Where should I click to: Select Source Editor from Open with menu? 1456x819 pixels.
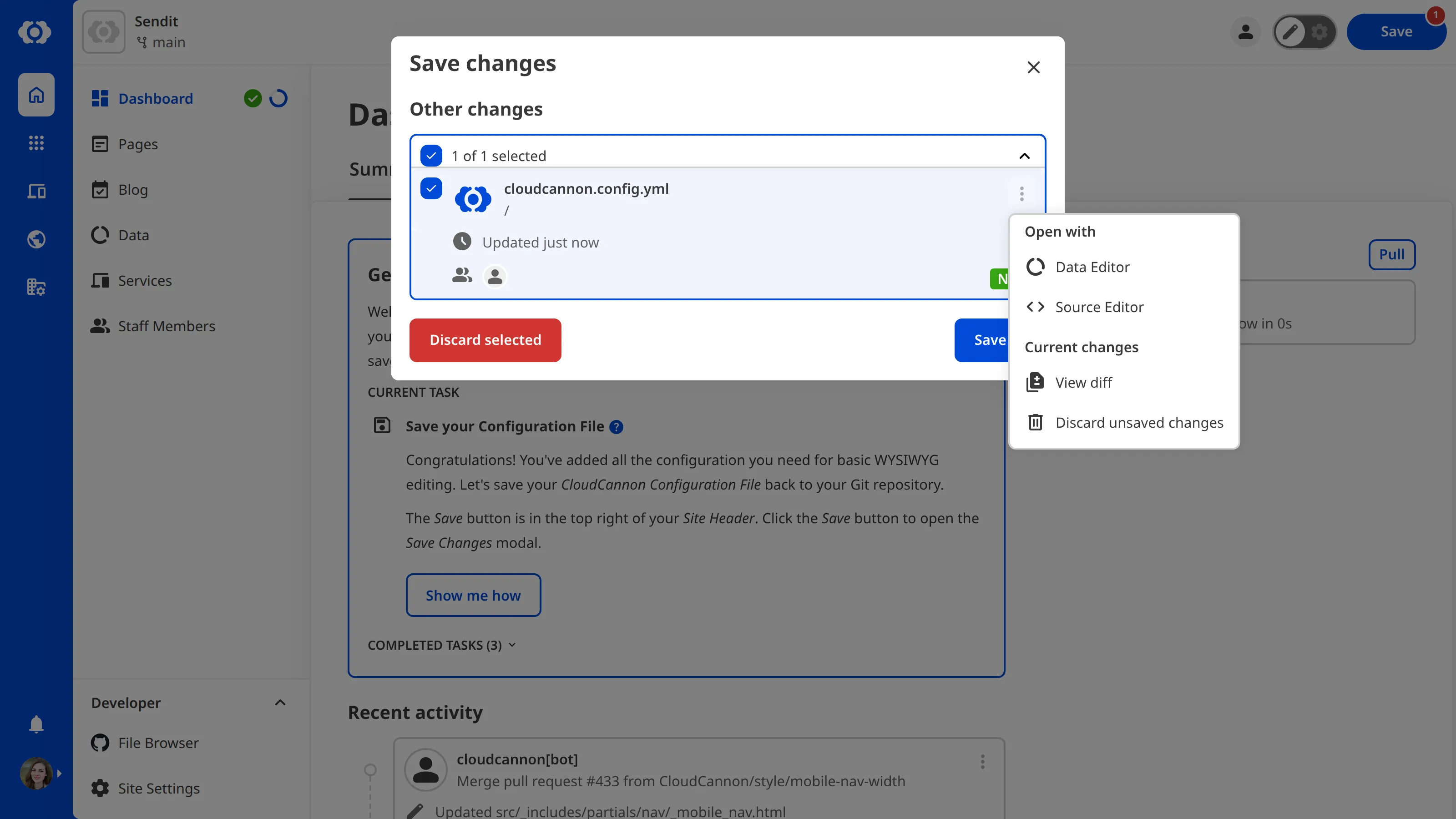pos(1099,307)
